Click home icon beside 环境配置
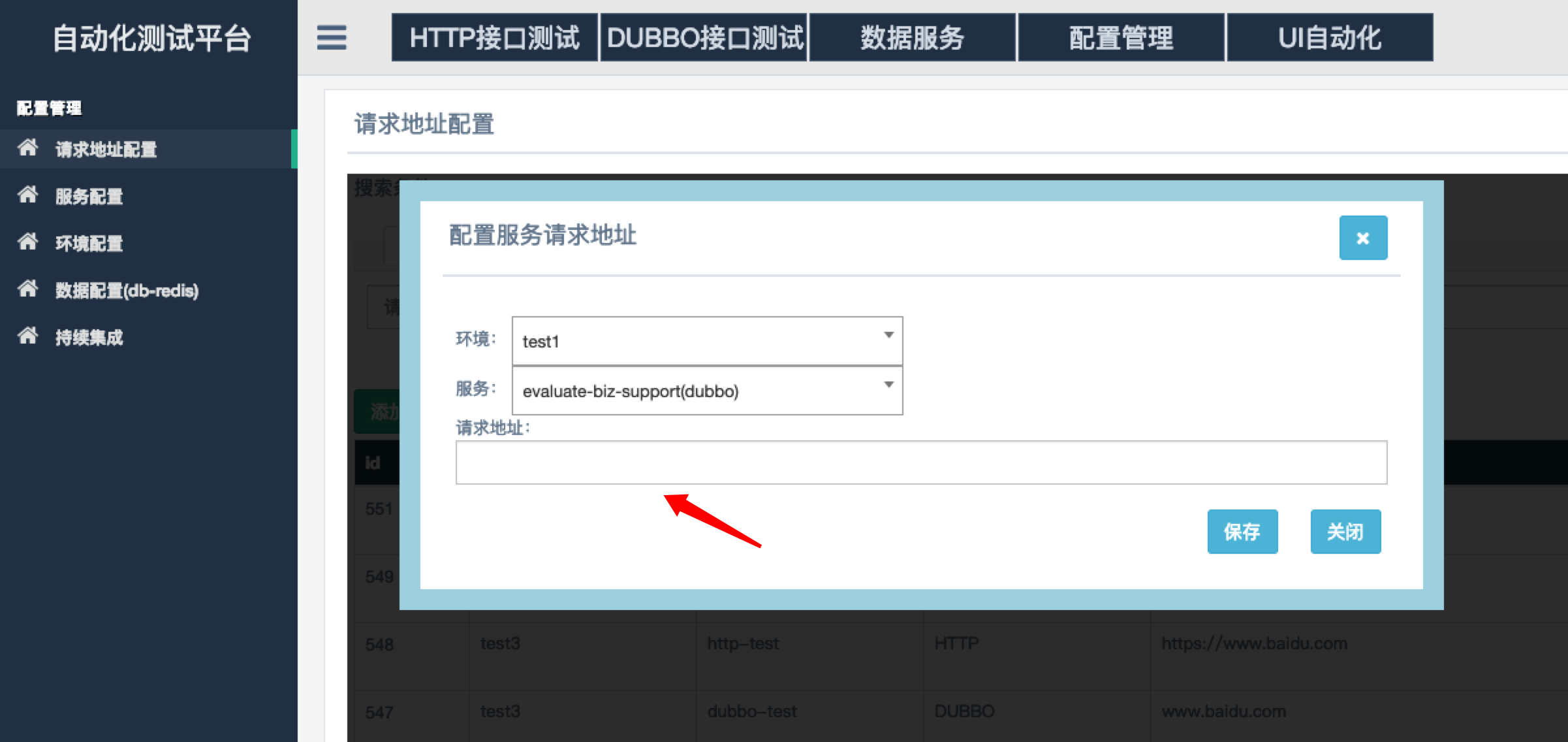The height and width of the screenshot is (742, 1568). (x=27, y=242)
